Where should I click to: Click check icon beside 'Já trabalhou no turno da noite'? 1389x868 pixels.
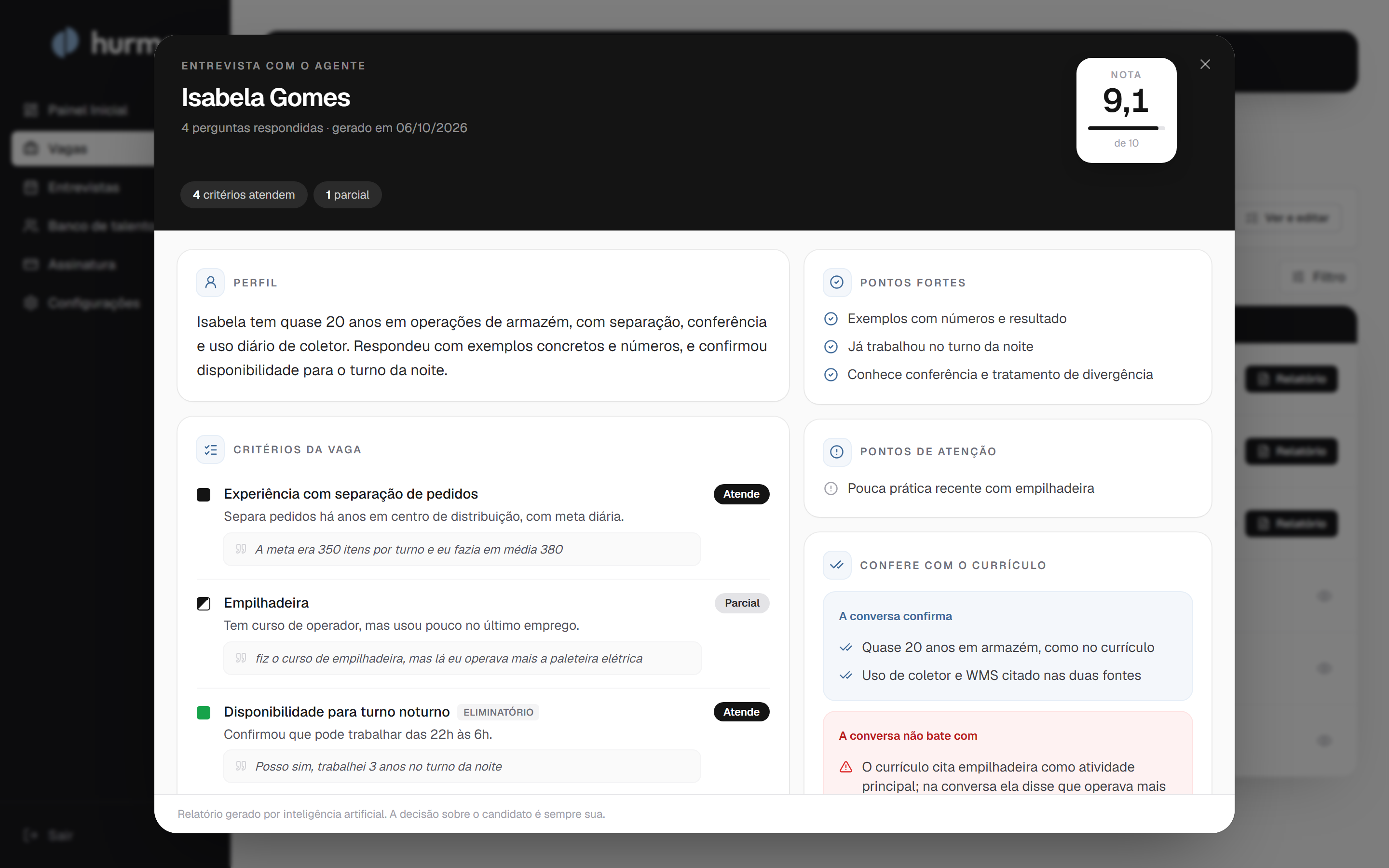coord(831,347)
